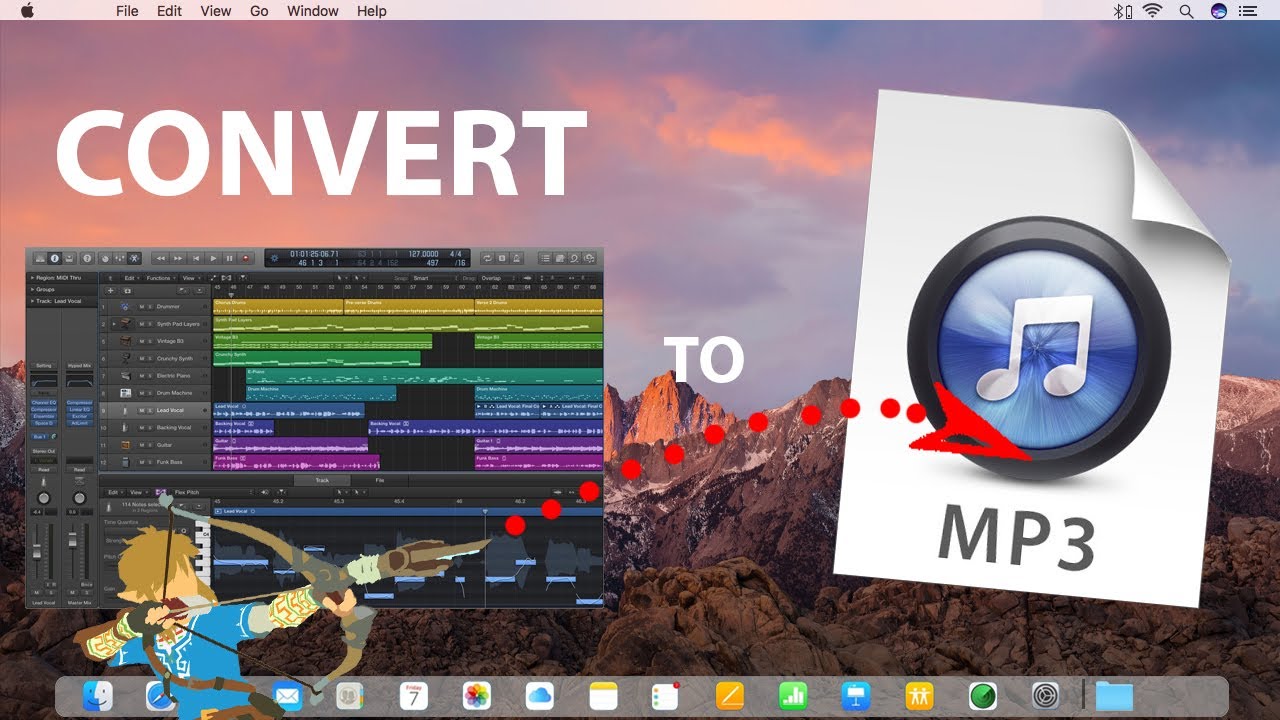Click the Master Mix channel volume fader
The image size is (1280, 720).
(x=72, y=541)
